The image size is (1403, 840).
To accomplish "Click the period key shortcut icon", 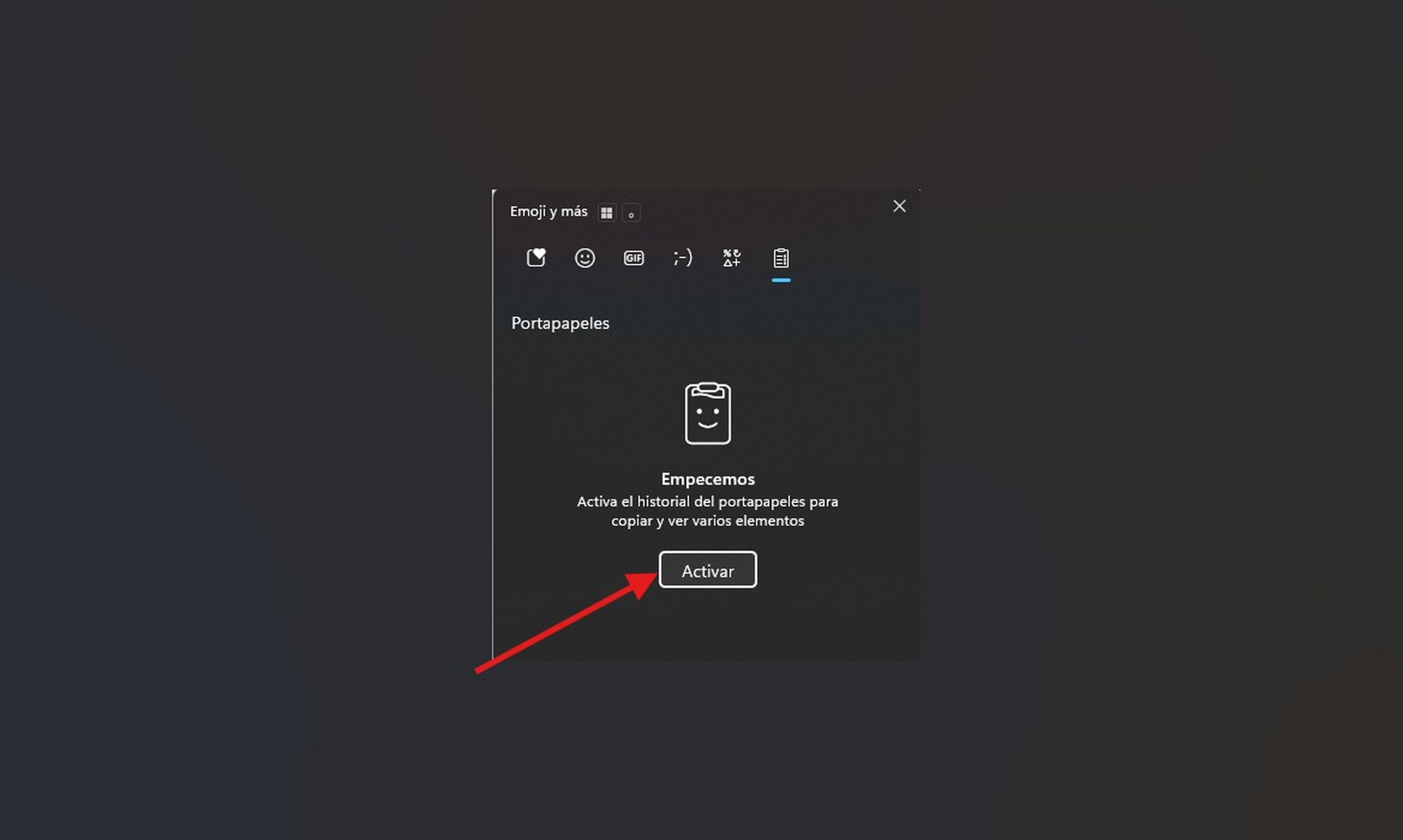I will click(x=631, y=213).
